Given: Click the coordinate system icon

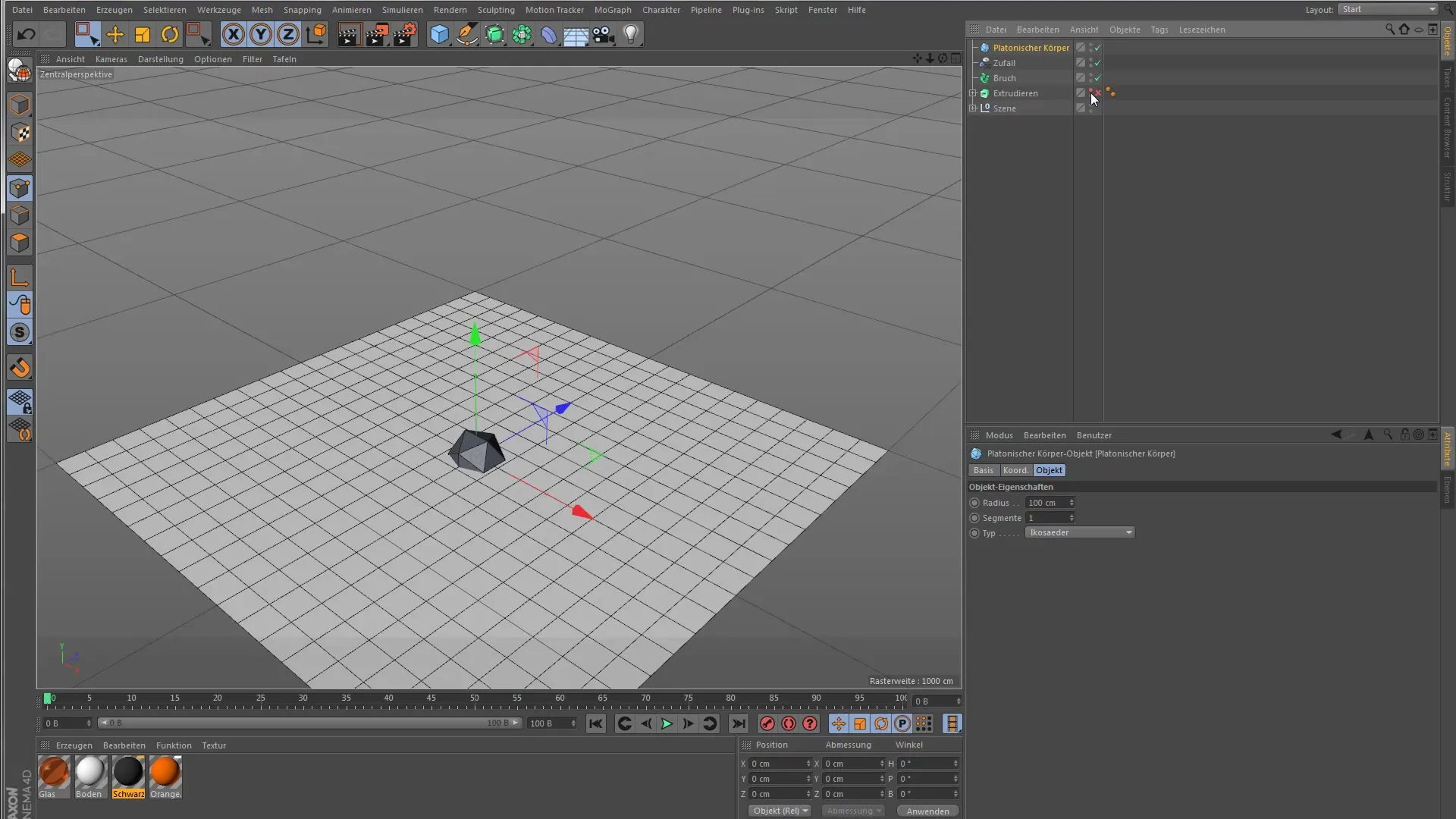Looking at the screenshot, I should [316, 34].
